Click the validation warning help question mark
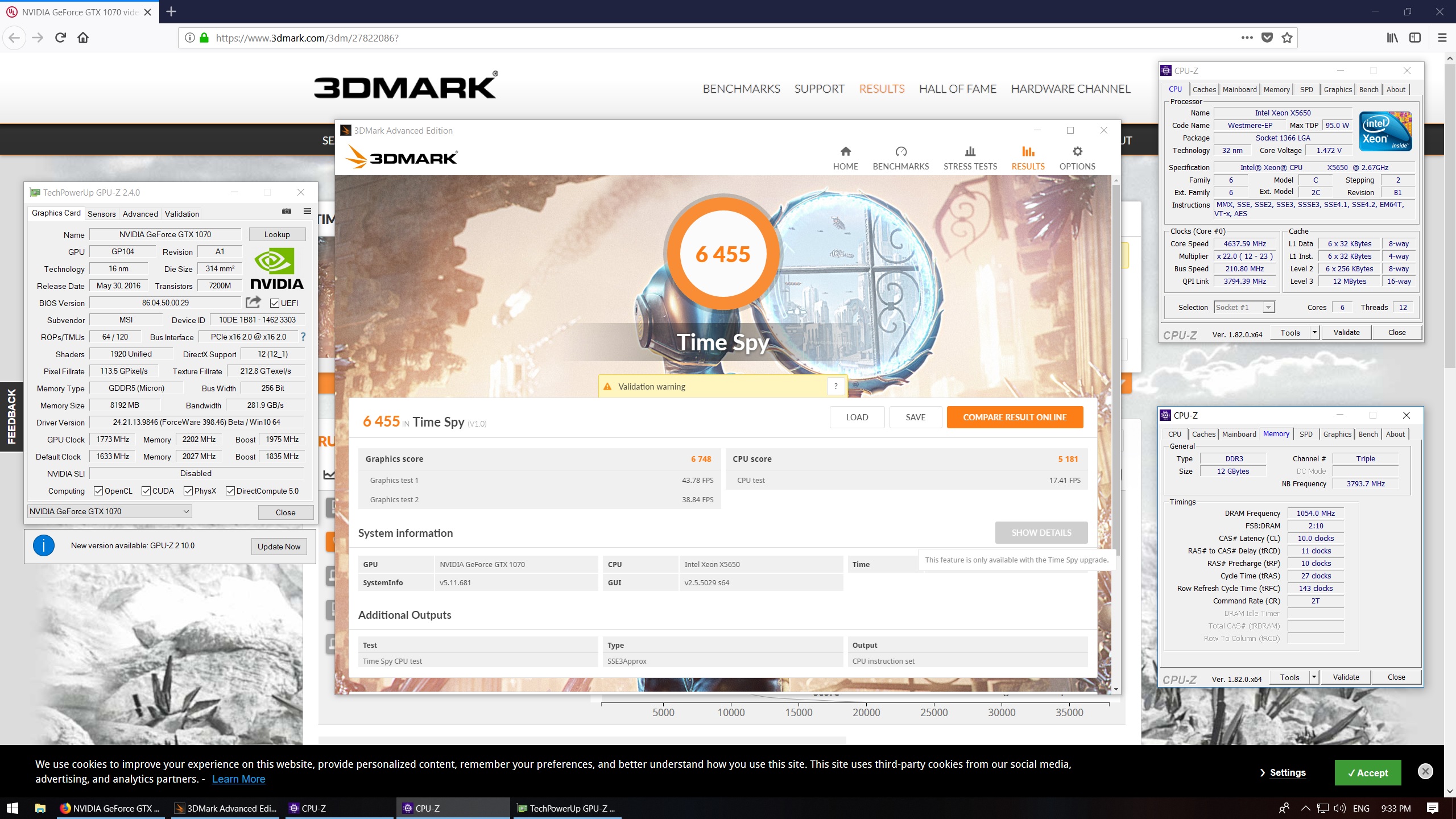The width and height of the screenshot is (1456, 819). 835,387
